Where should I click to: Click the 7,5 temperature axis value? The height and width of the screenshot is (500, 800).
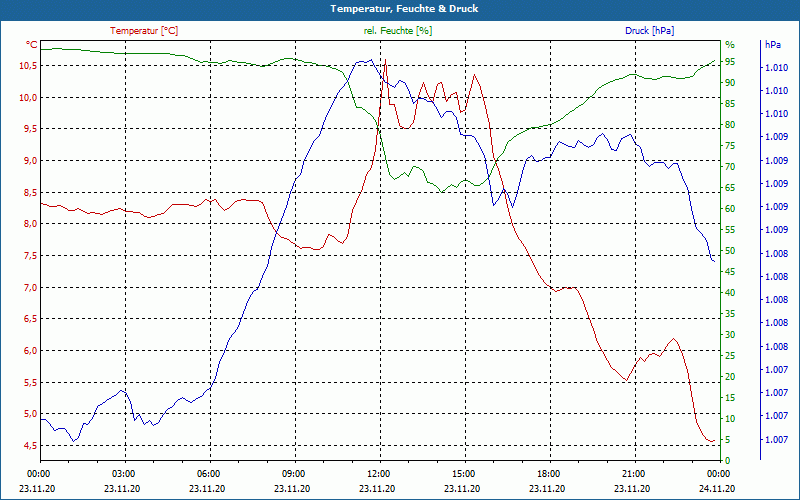click(30, 256)
